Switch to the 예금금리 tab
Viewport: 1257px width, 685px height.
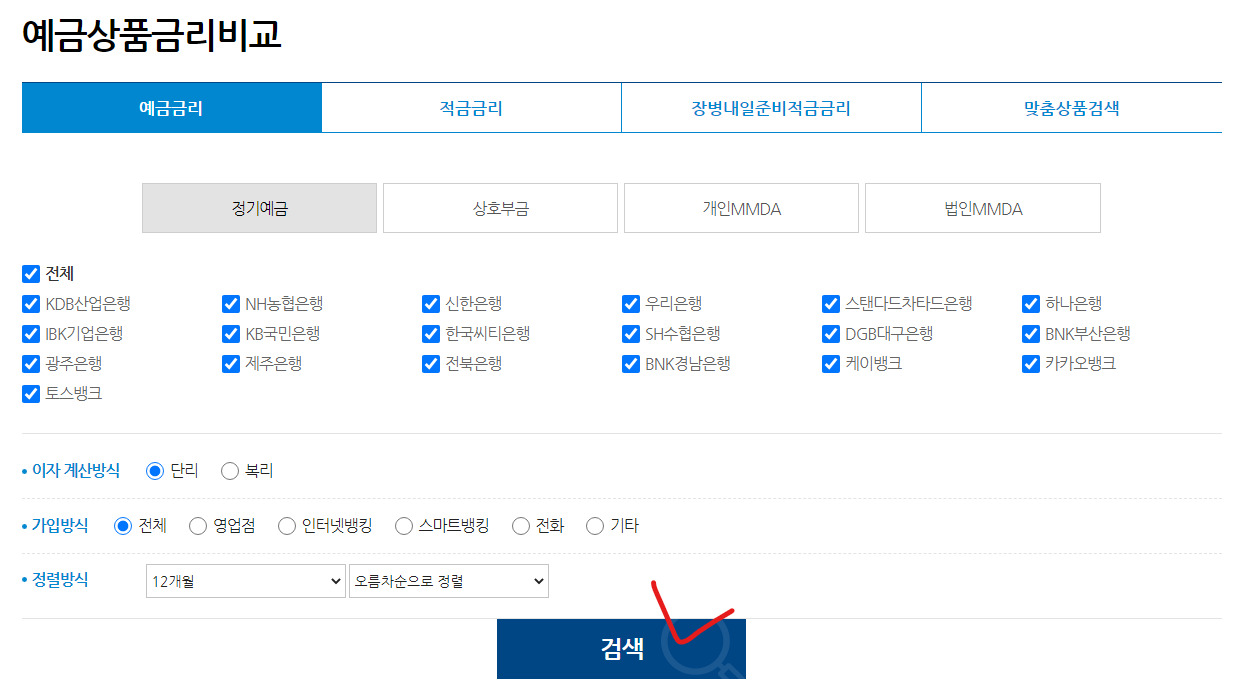click(171, 108)
